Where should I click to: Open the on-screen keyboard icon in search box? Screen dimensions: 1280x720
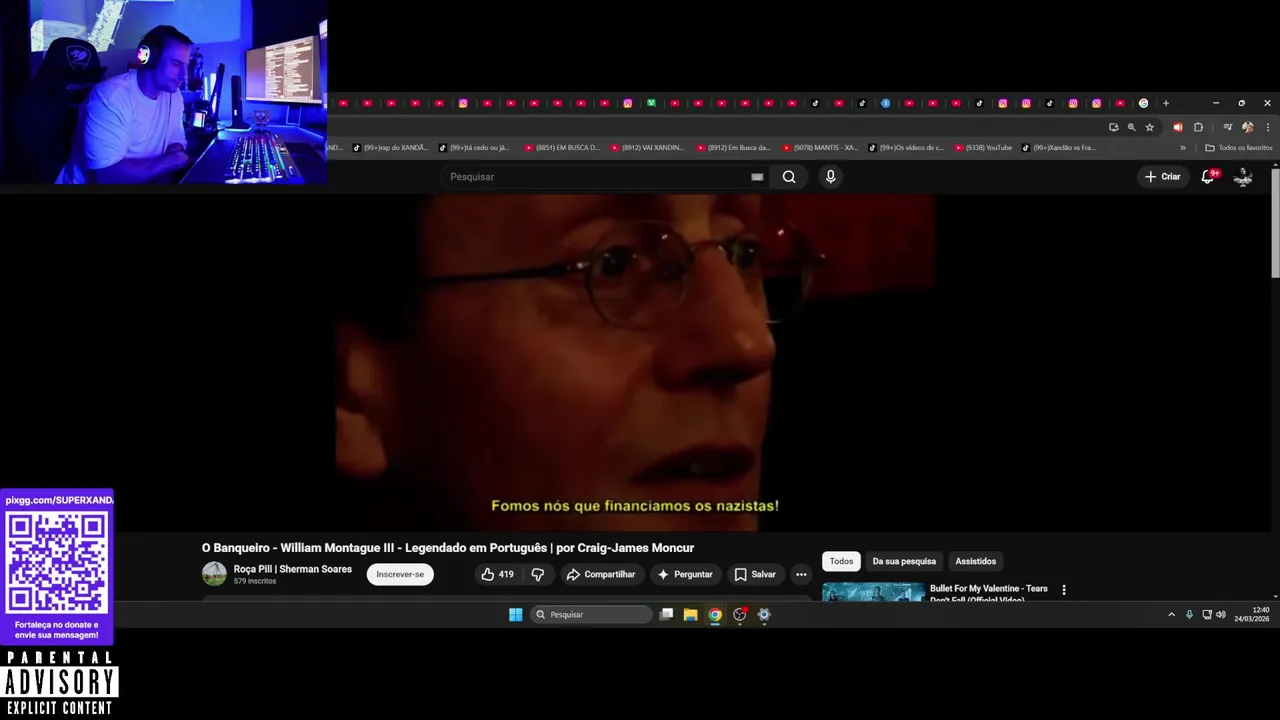click(757, 177)
